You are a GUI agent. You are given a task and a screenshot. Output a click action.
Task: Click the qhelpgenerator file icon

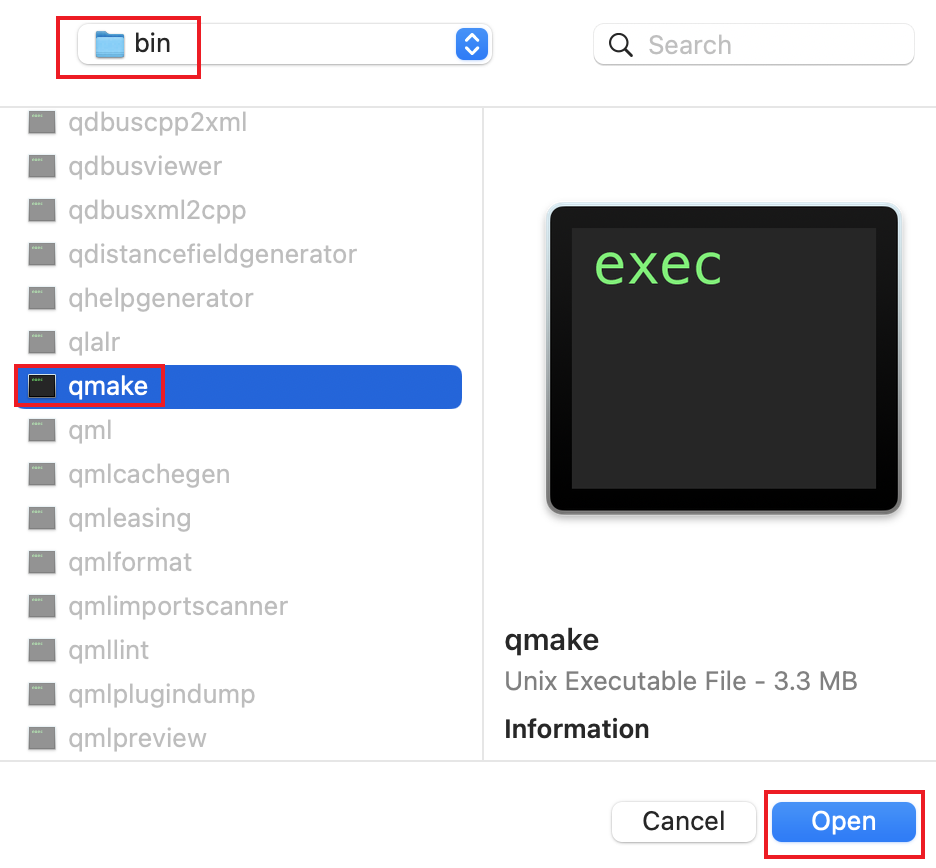click(x=42, y=299)
